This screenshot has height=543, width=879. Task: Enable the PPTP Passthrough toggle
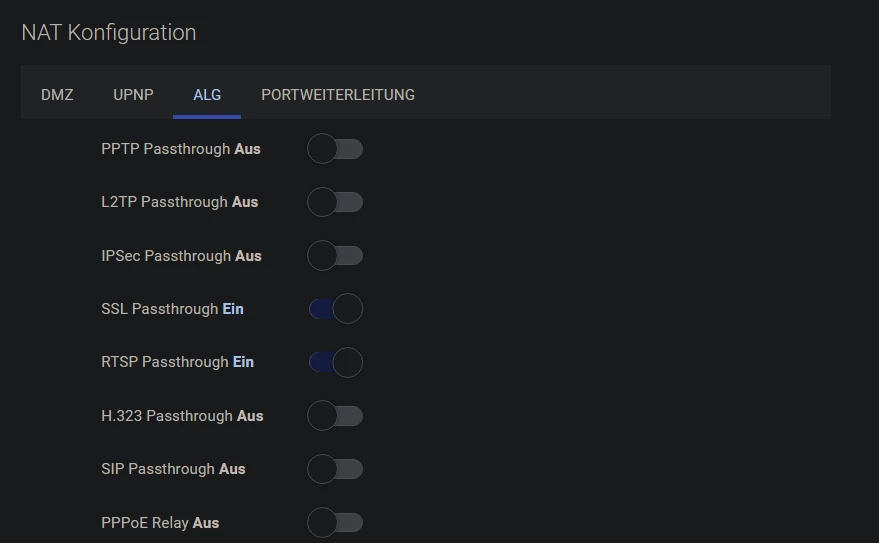click(x=335, y=149)
